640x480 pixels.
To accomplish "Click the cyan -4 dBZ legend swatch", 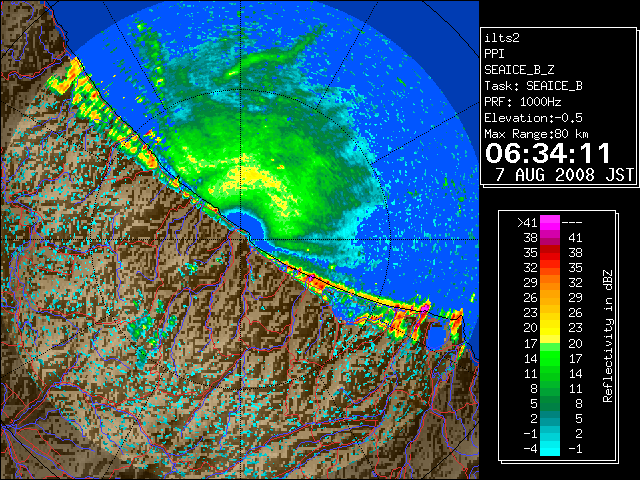I will point(550,449).
